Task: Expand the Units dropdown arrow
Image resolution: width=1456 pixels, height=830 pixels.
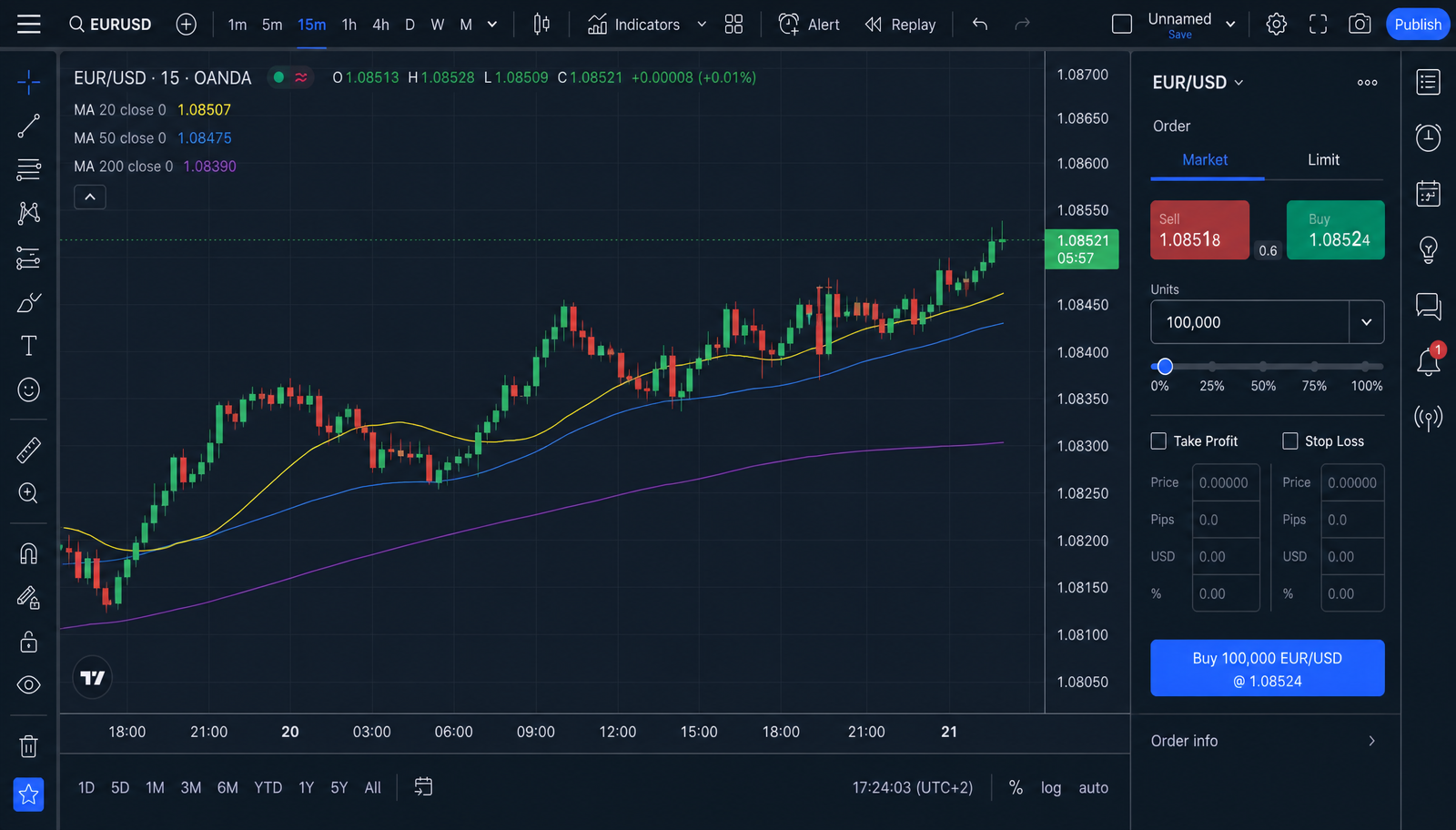Action: click(1366, 322)
